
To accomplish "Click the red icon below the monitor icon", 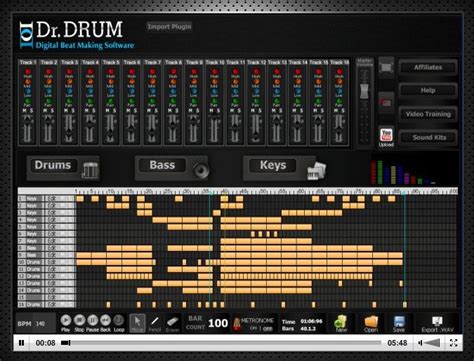I will pyautogui.click(x=386, y=103).
